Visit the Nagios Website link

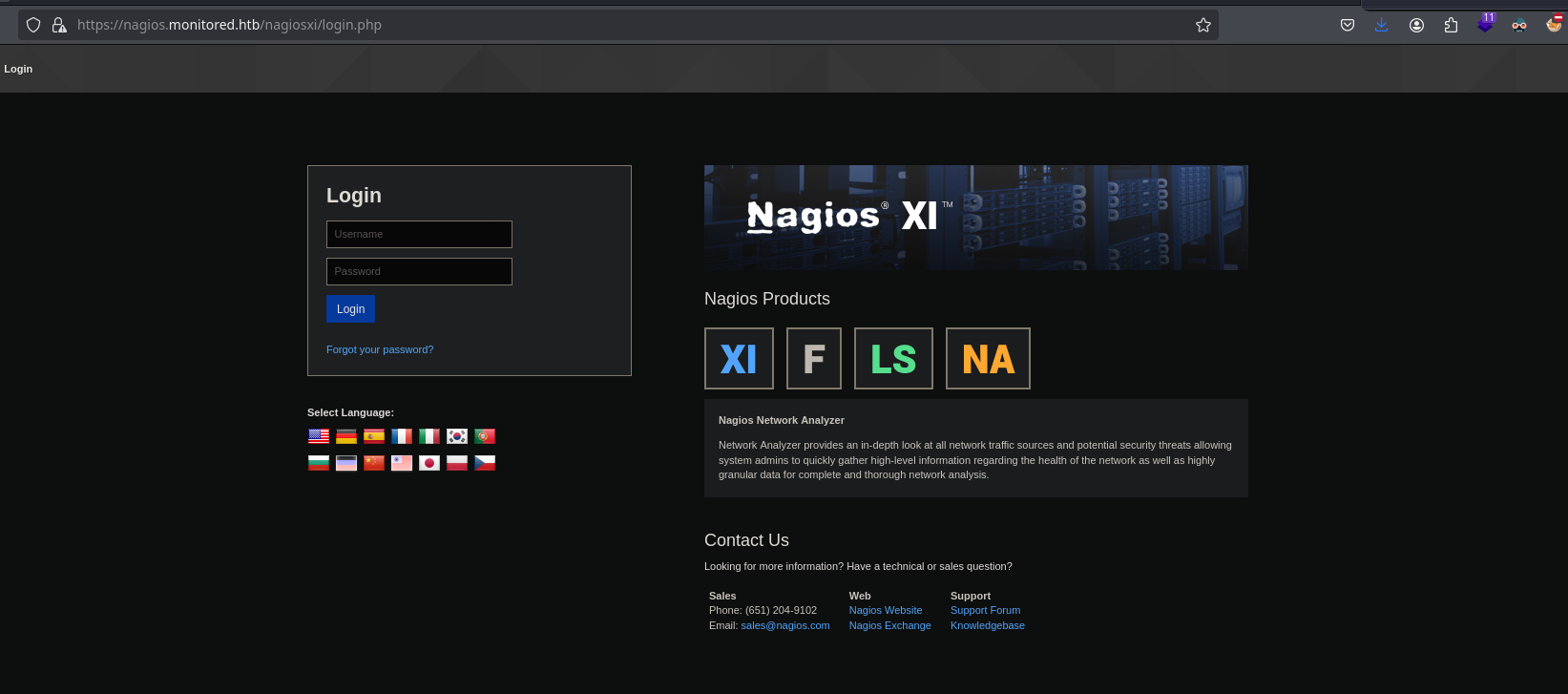pyautogui.click(x=886, y=610)
